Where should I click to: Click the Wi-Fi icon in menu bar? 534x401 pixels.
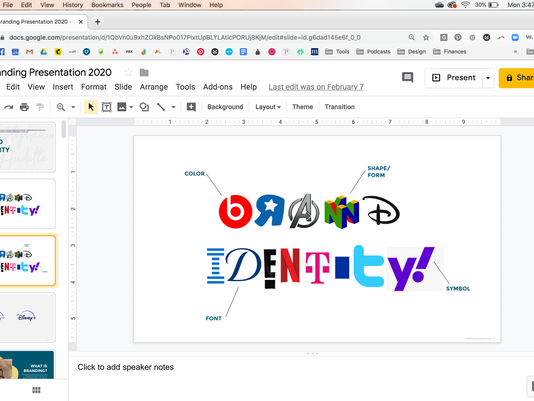coord(465,5)
